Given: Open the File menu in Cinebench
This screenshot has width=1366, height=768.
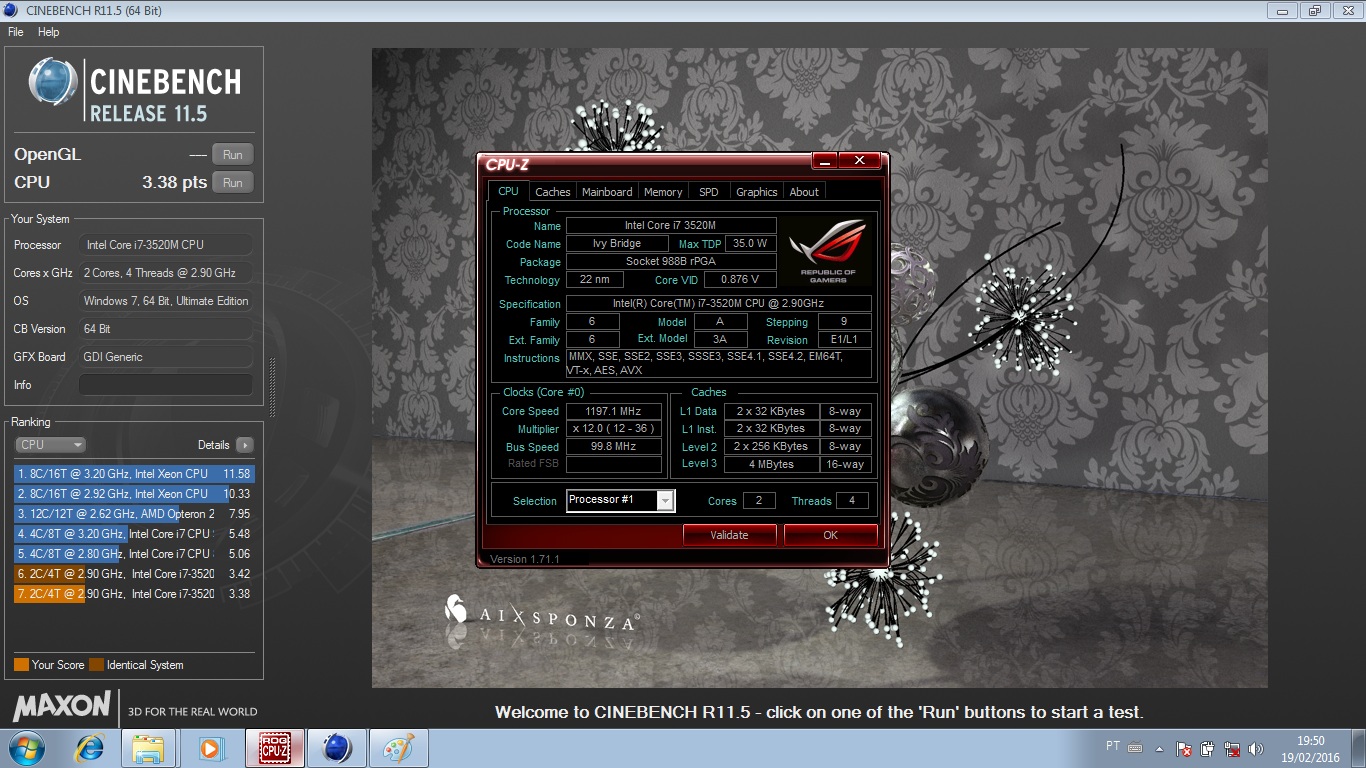Looking at the screenshot, I should 15,32.
